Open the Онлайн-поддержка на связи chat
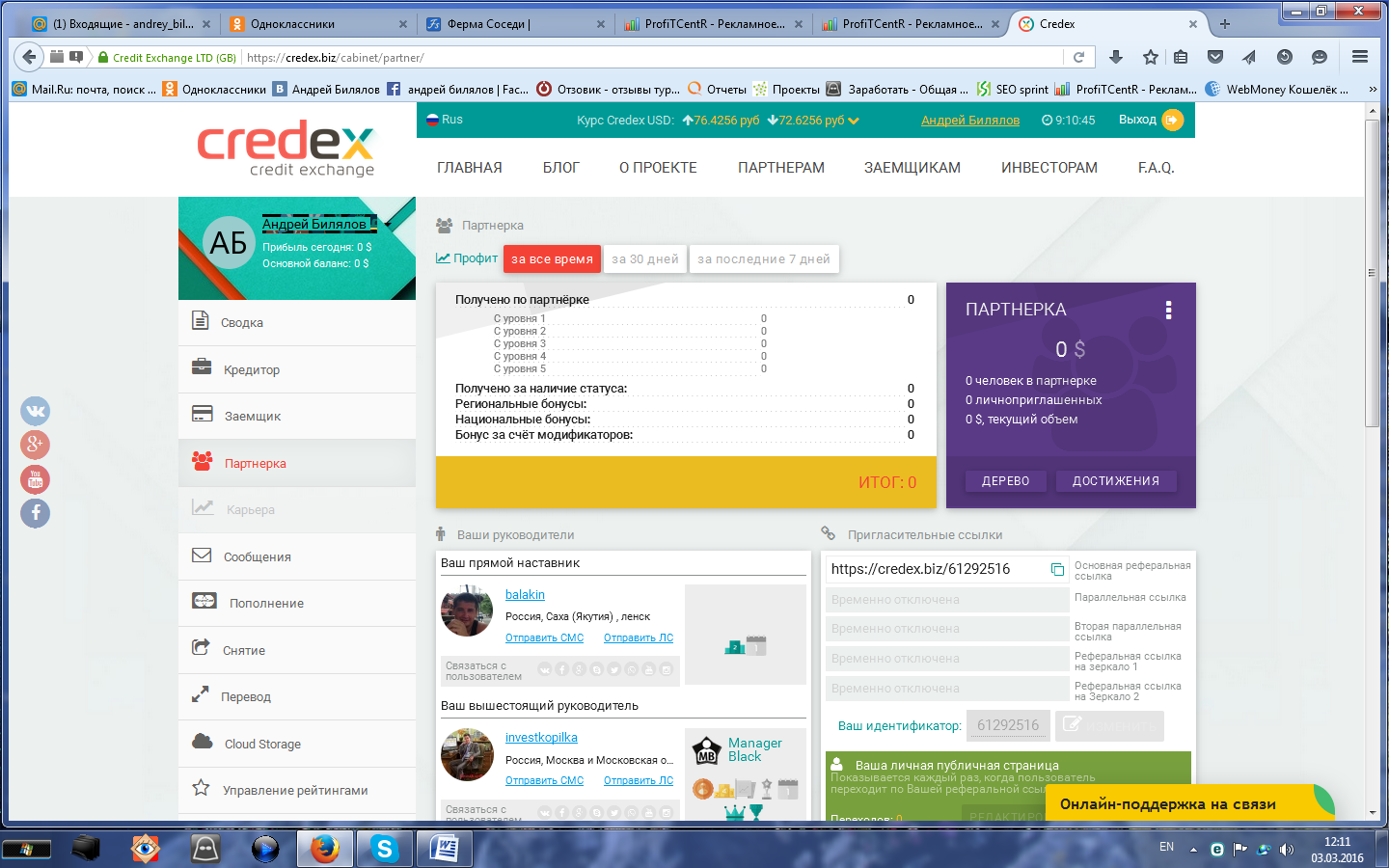 1189,803
